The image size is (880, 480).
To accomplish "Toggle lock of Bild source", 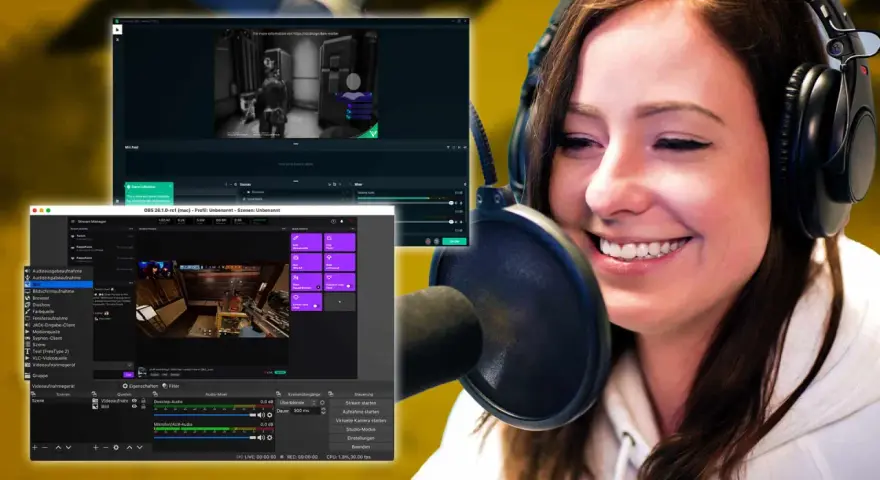I will [143, 406].
